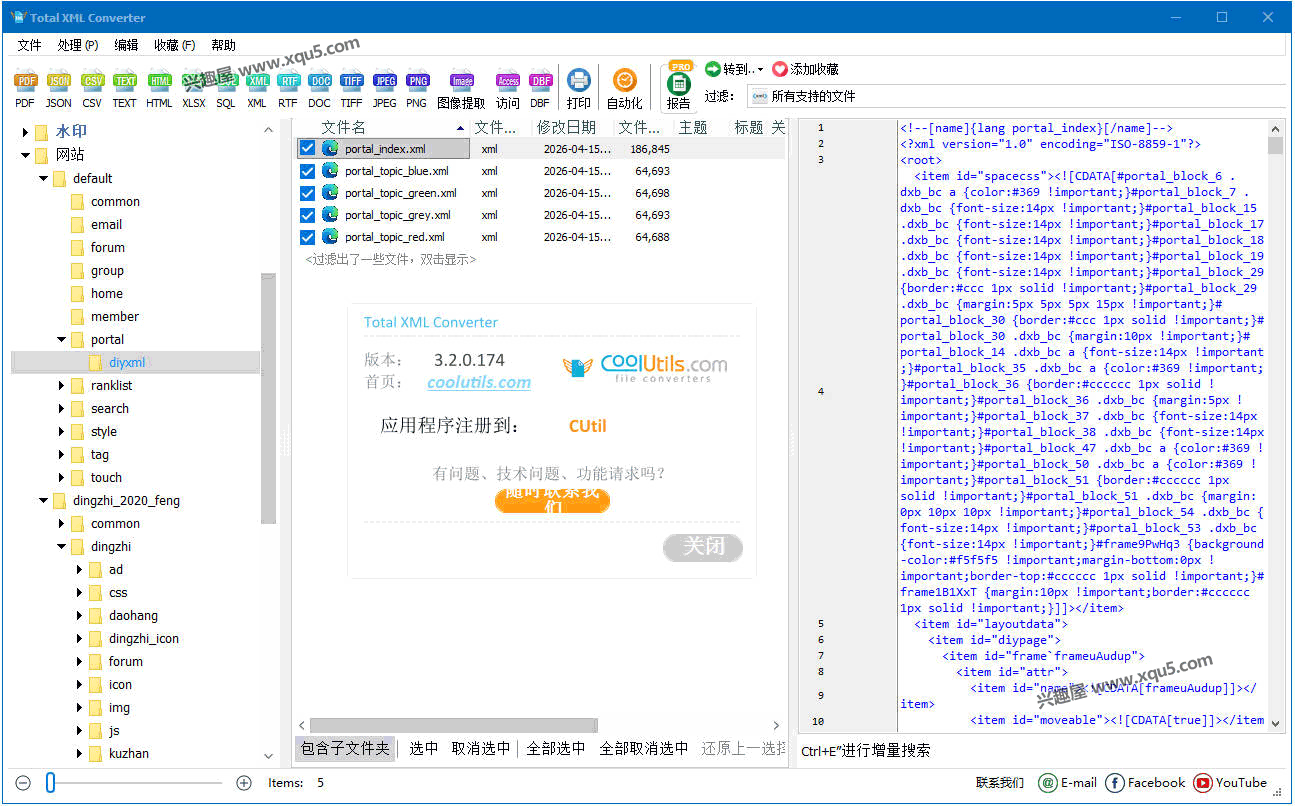Open the 帮助 menu

pos(223,45)
